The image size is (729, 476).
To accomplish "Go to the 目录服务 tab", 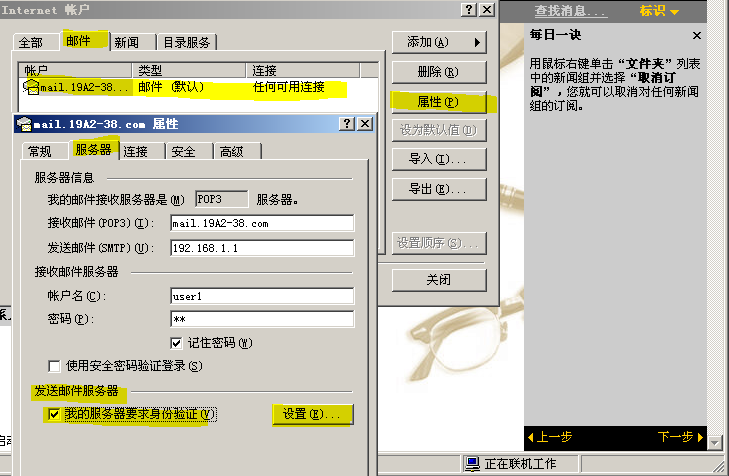I will point(186,43).
